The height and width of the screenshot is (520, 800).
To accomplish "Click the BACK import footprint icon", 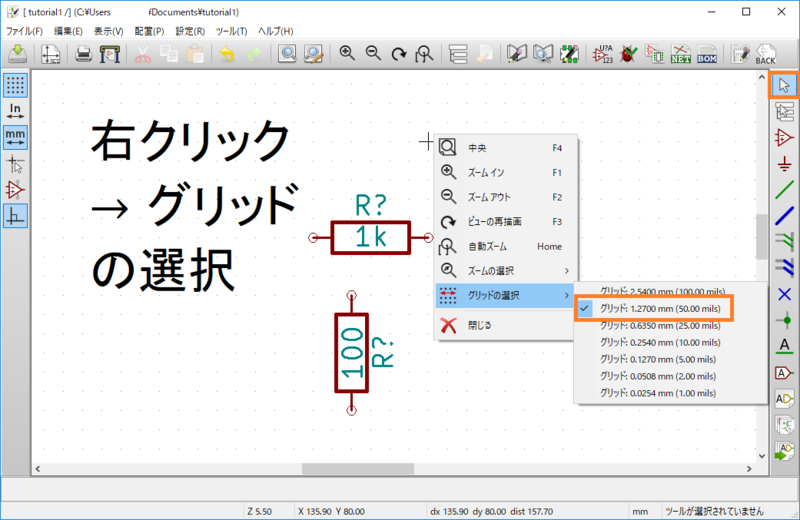I will [765, 54].
